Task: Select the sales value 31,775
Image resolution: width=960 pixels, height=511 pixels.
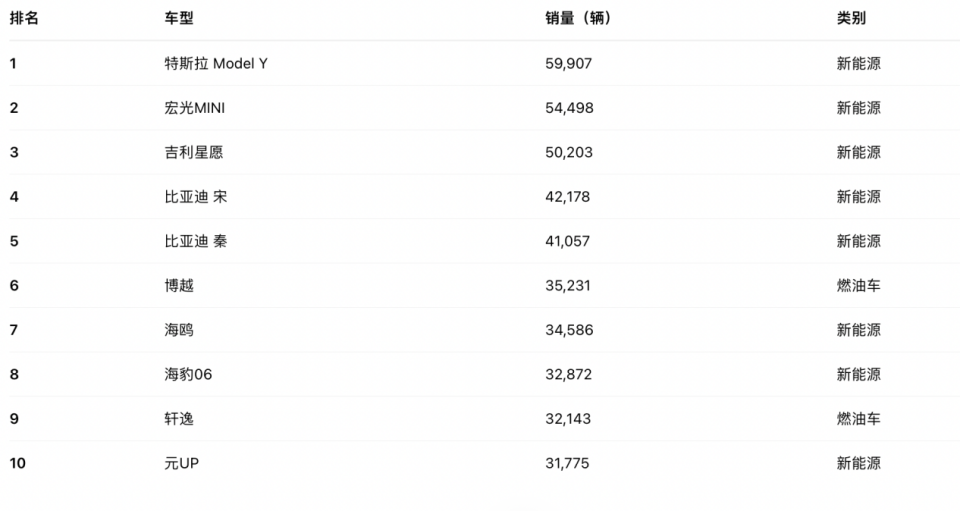Action: point(568,463)
